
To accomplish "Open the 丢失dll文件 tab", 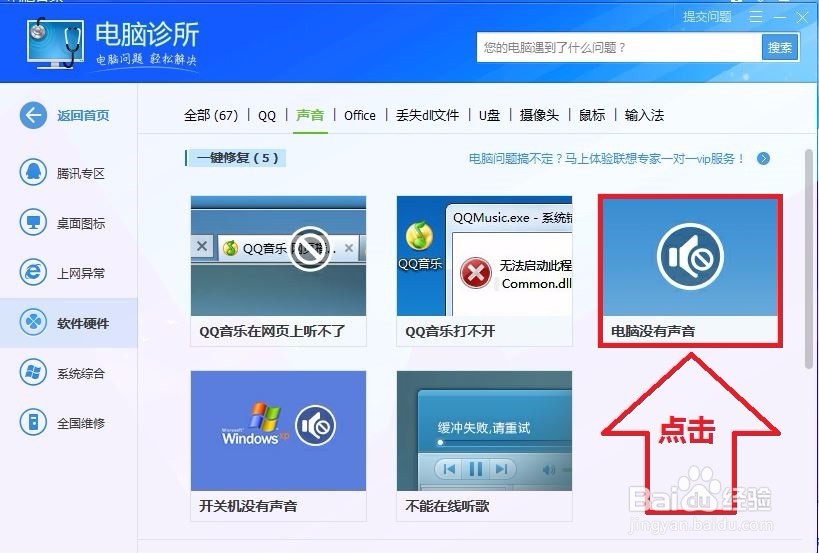I will click(427, 115).
